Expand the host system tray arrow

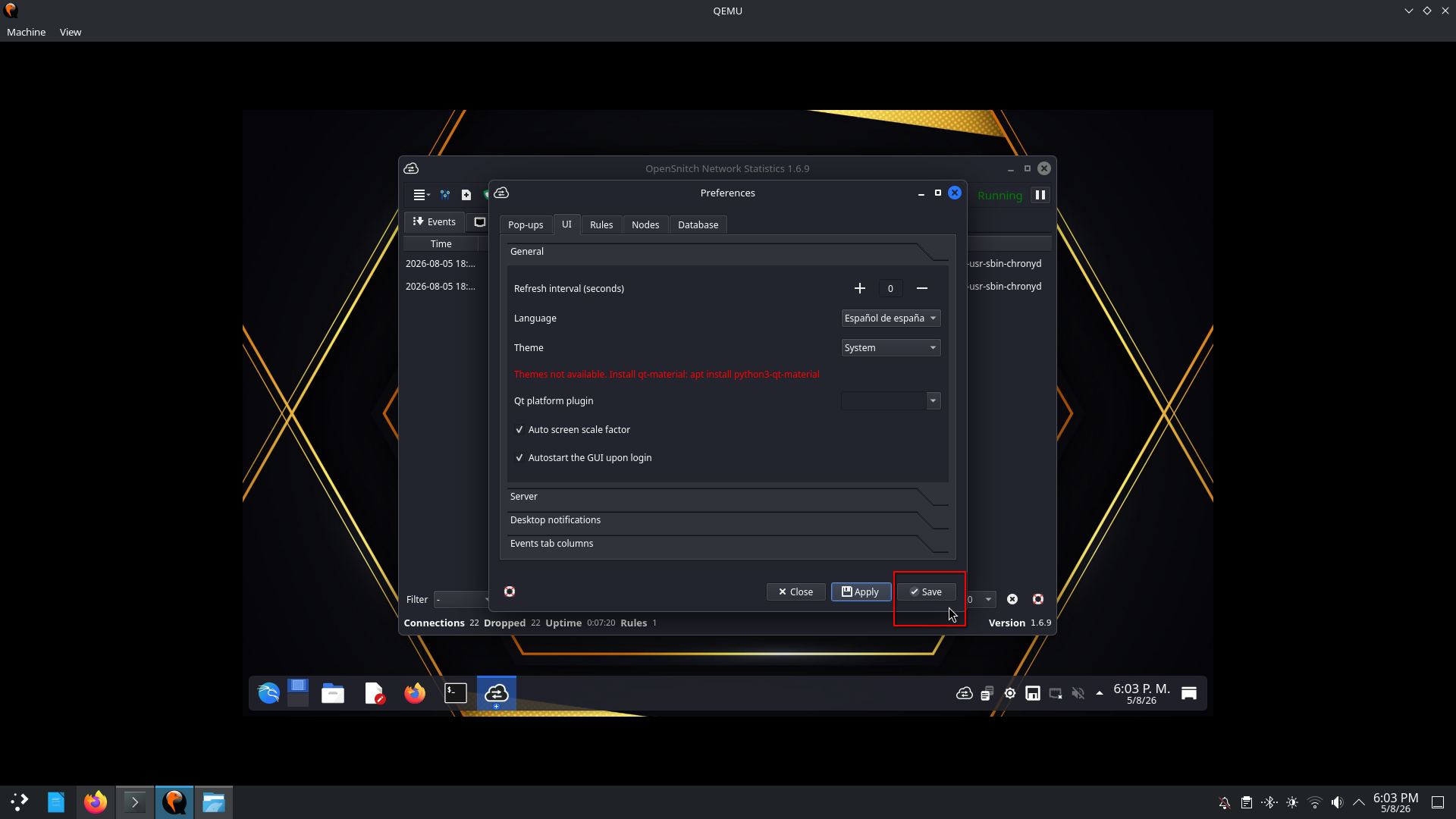(1359, 802)
